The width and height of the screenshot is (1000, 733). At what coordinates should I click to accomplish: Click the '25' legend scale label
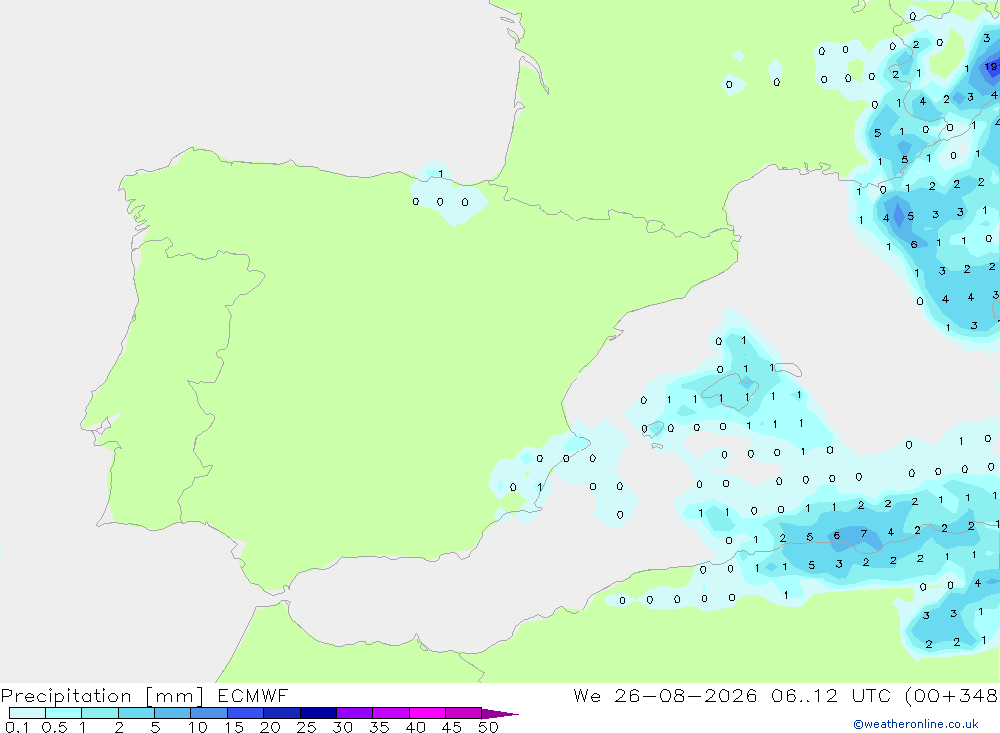[306, 727]
